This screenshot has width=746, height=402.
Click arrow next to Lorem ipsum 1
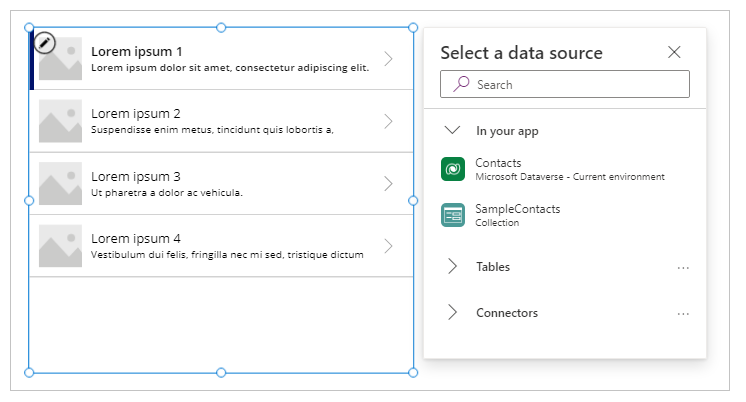pos(389,59)
